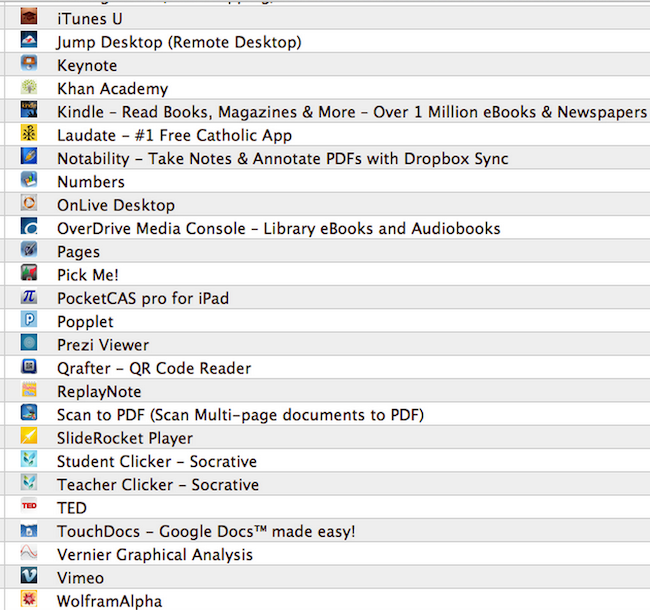Click the Khan Academy tree icon
The height and width of the screenshot is (610, 650).
click(x=29, y=87)
